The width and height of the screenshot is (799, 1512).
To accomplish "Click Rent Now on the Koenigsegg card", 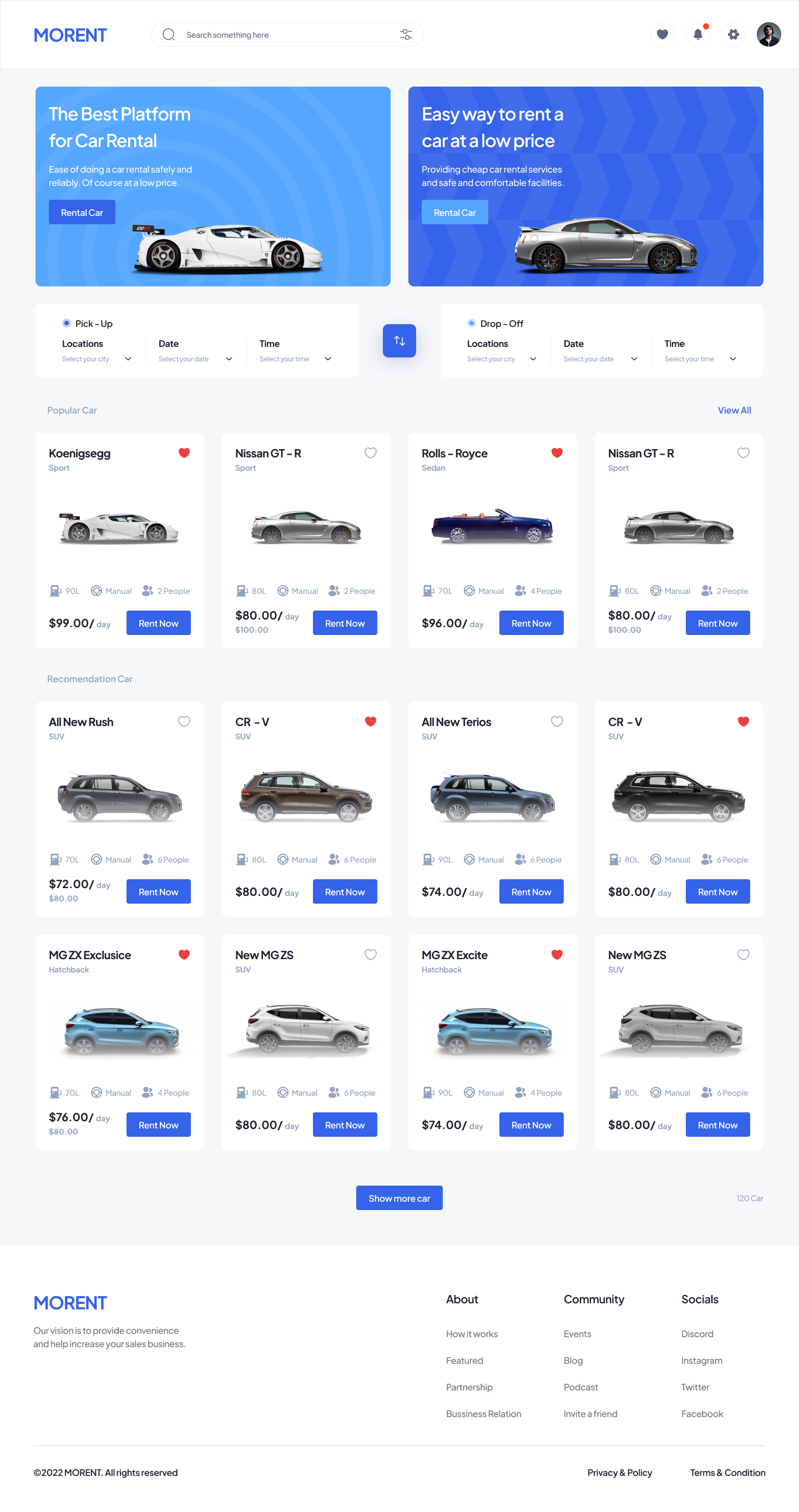I will coord(158,623).
